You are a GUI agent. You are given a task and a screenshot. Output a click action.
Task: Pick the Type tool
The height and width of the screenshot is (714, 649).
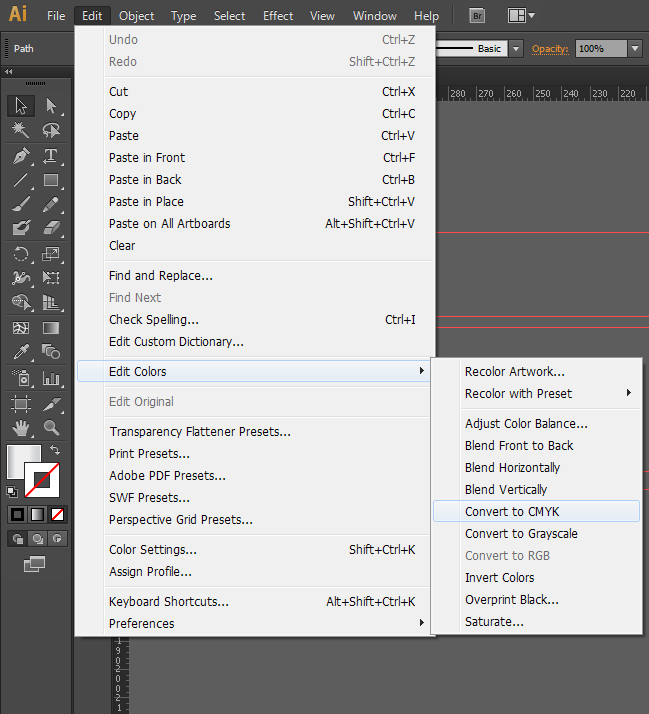[x=51, y=156]
